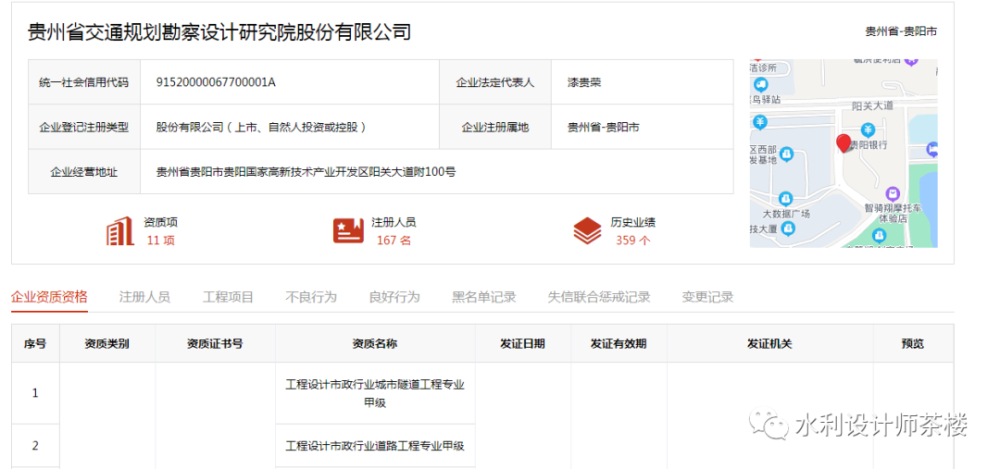Image resolution: width=1000 pixels, height=469 pixels.
Task: Click the 资质名称 column header
Action: click(375, 343)
